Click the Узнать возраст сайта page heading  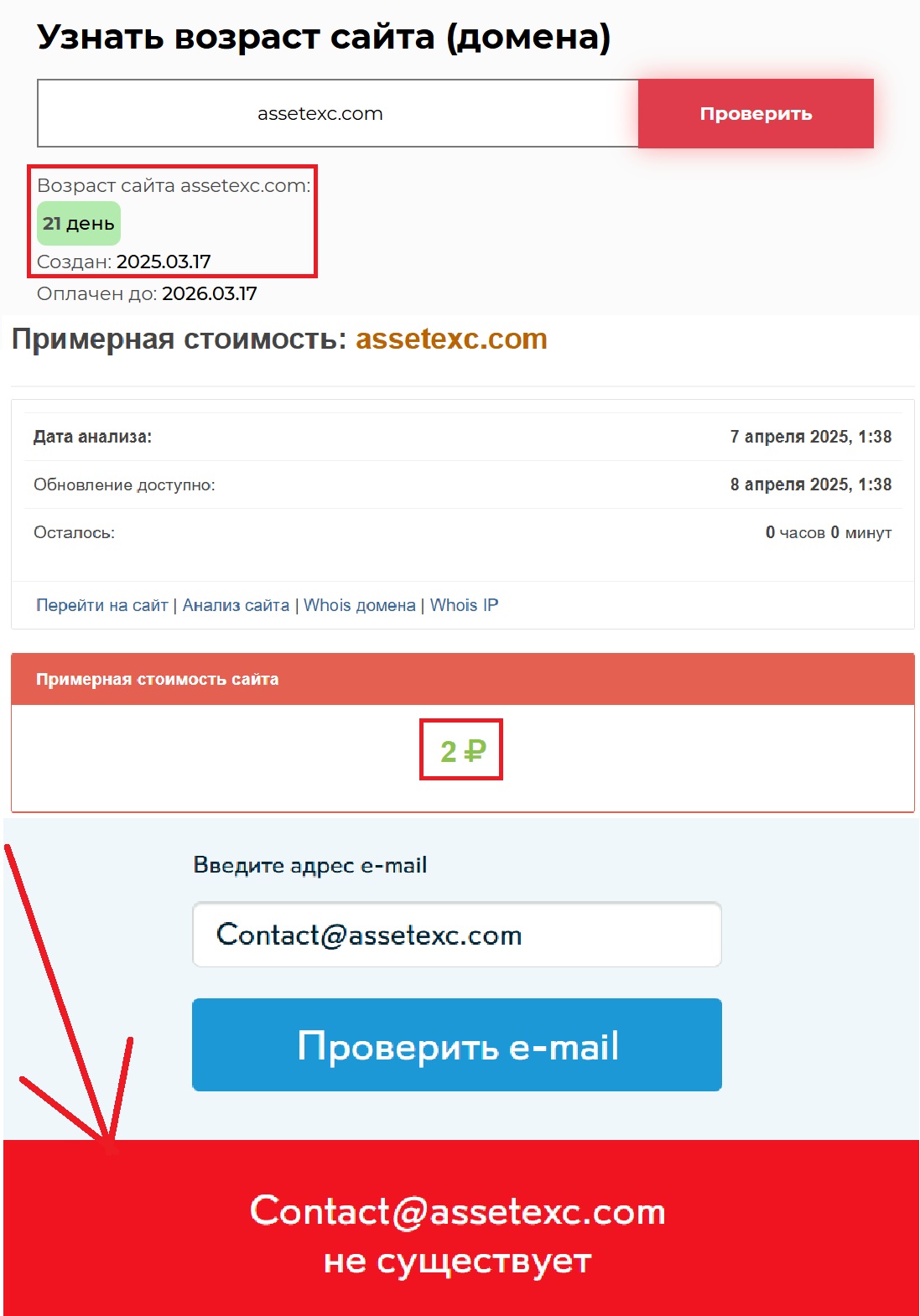tap(324, 37)
